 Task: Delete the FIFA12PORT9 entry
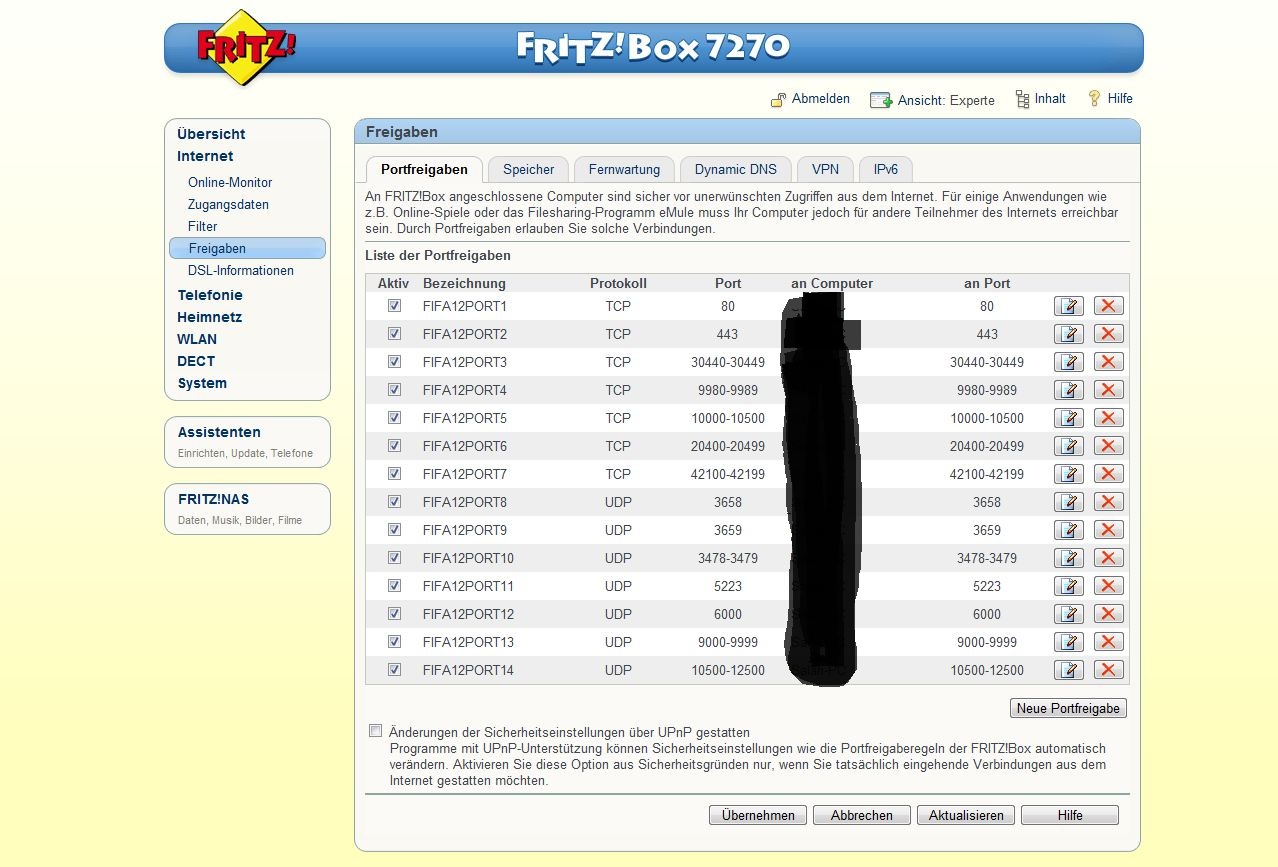(x=1109, y=530)
